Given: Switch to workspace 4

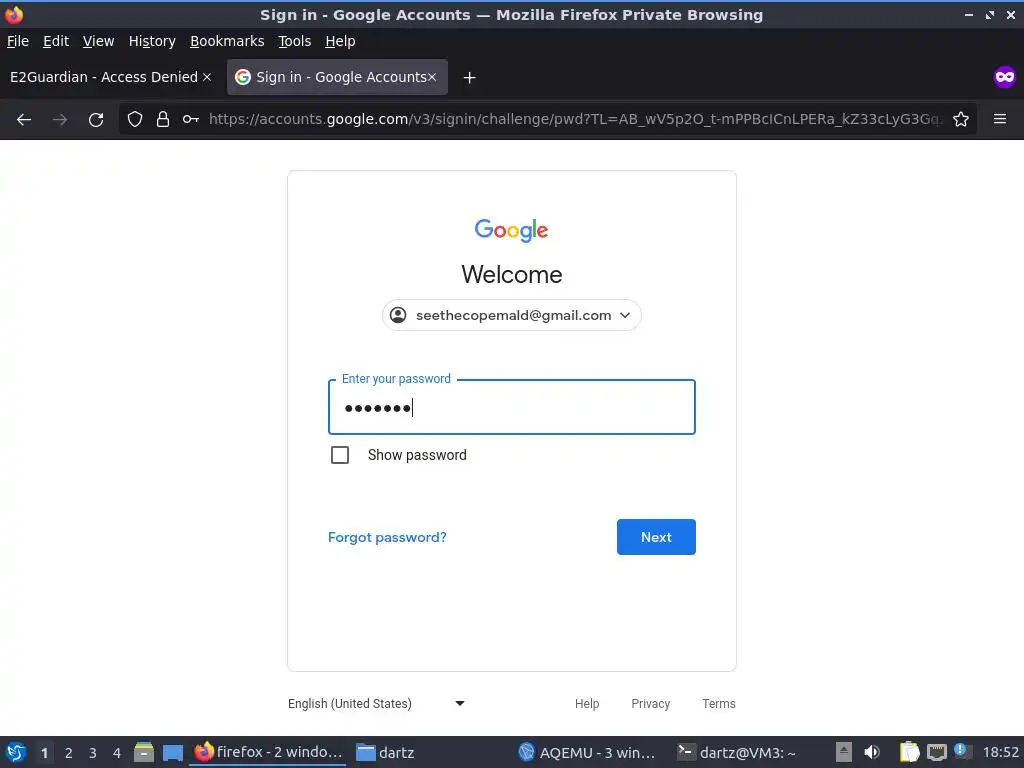Looking at the screenshot, I should [117, 752].
